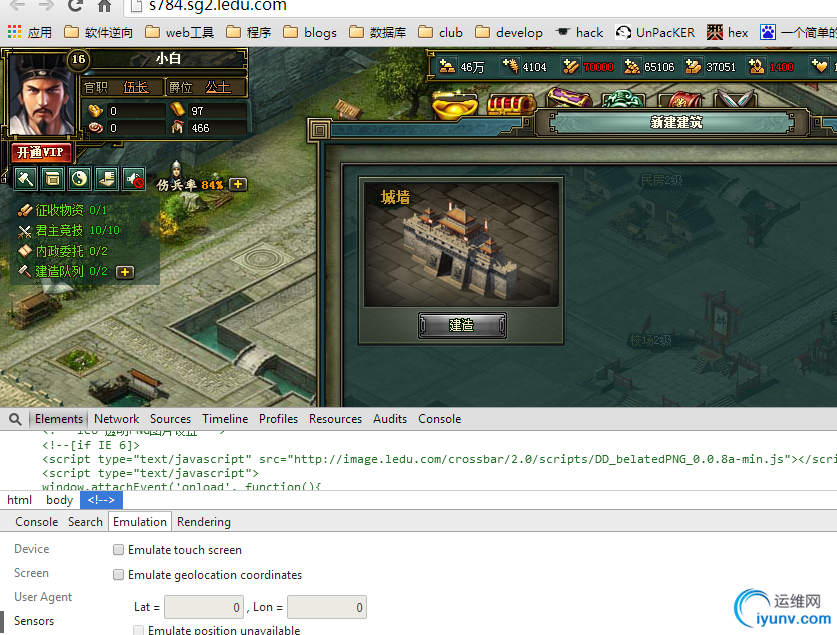Enable Emulate geolocation coordinates checkbox
Image resolution: width=837 pixels, height=635 pixels.
pos(119,575)
